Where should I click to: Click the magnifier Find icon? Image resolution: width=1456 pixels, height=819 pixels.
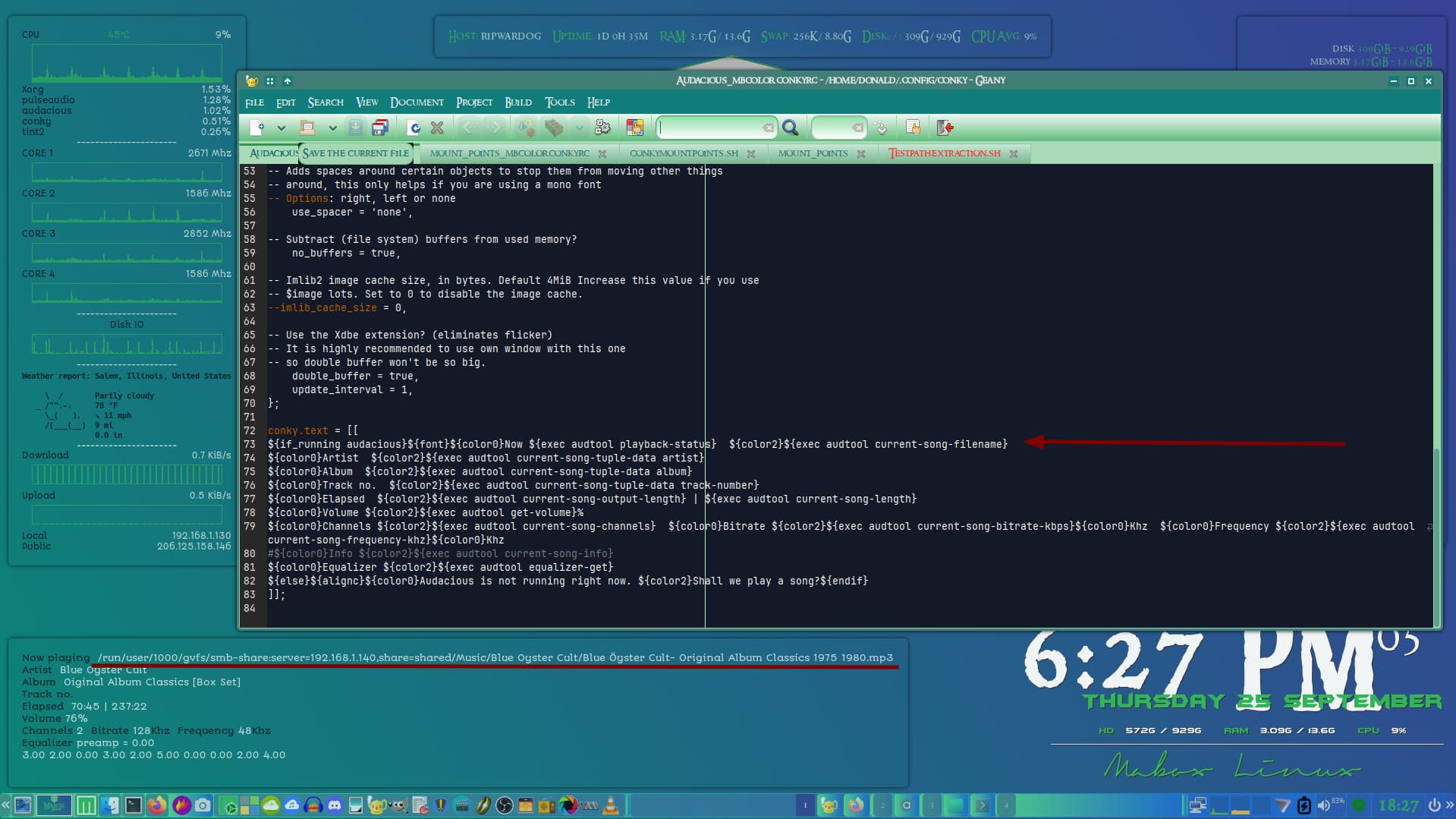[x=790, y=128]
